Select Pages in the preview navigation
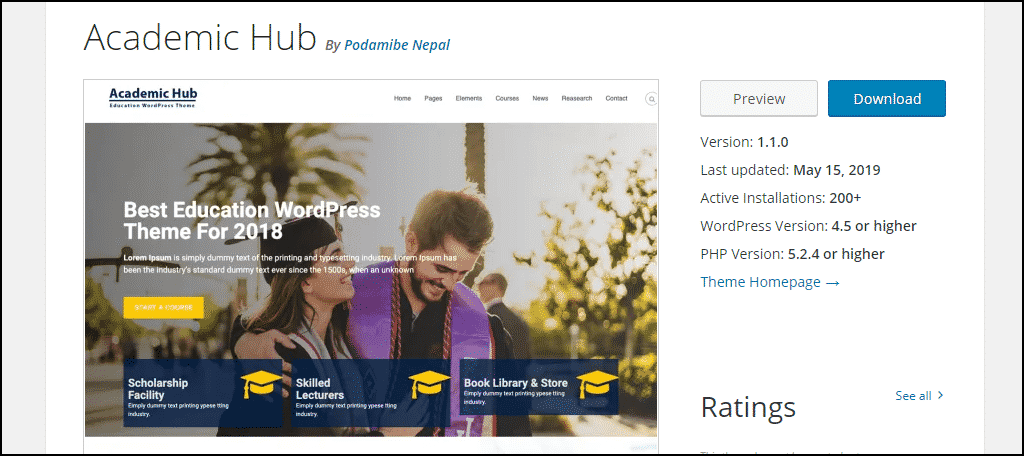 433,99
